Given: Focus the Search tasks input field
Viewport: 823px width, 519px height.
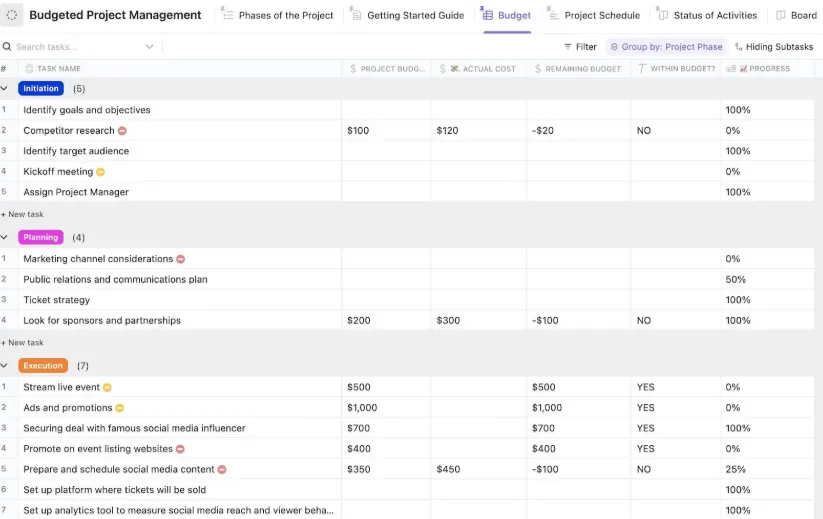Looking at the screenshot, I should 79,47.
